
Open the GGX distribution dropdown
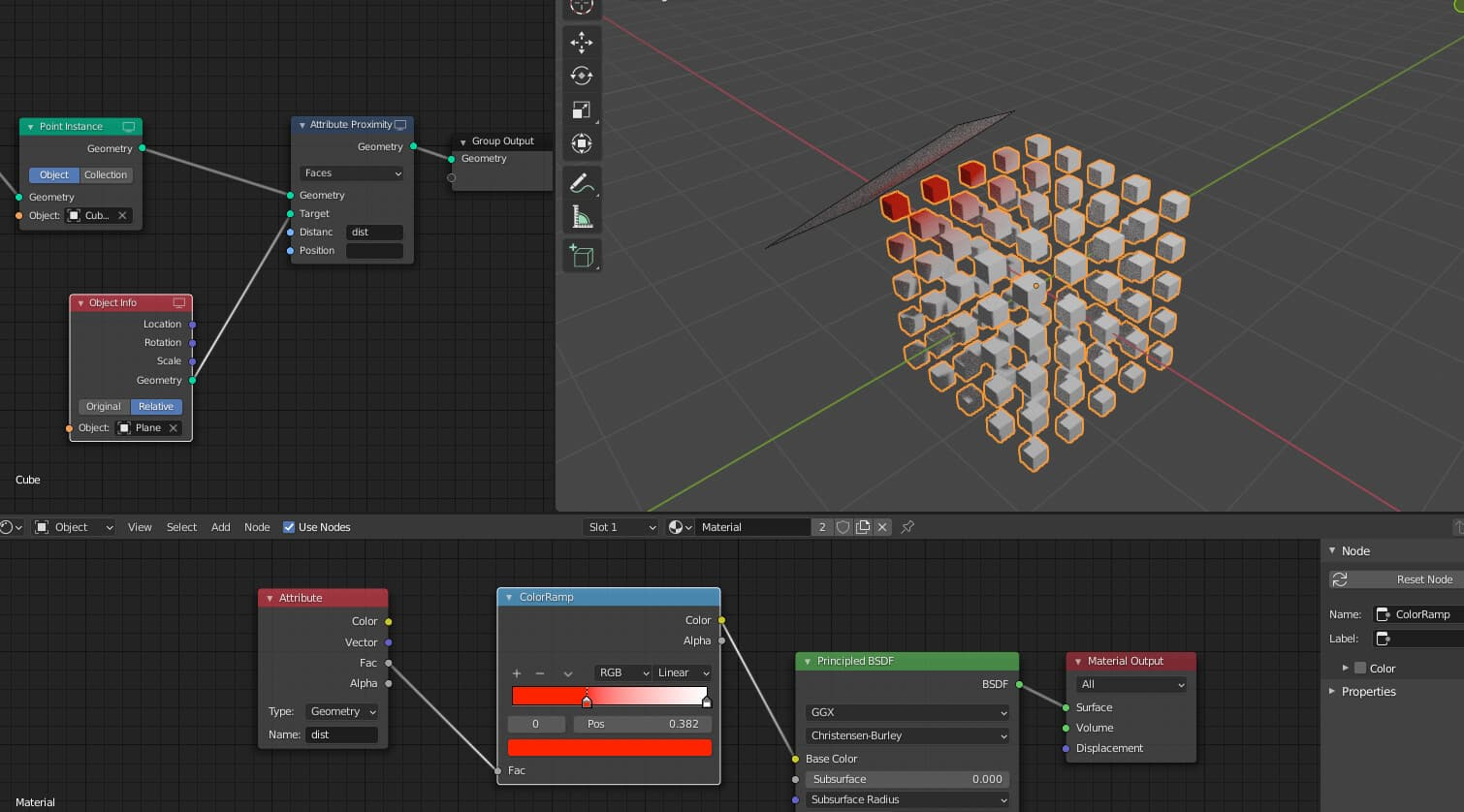click(907, 712)
